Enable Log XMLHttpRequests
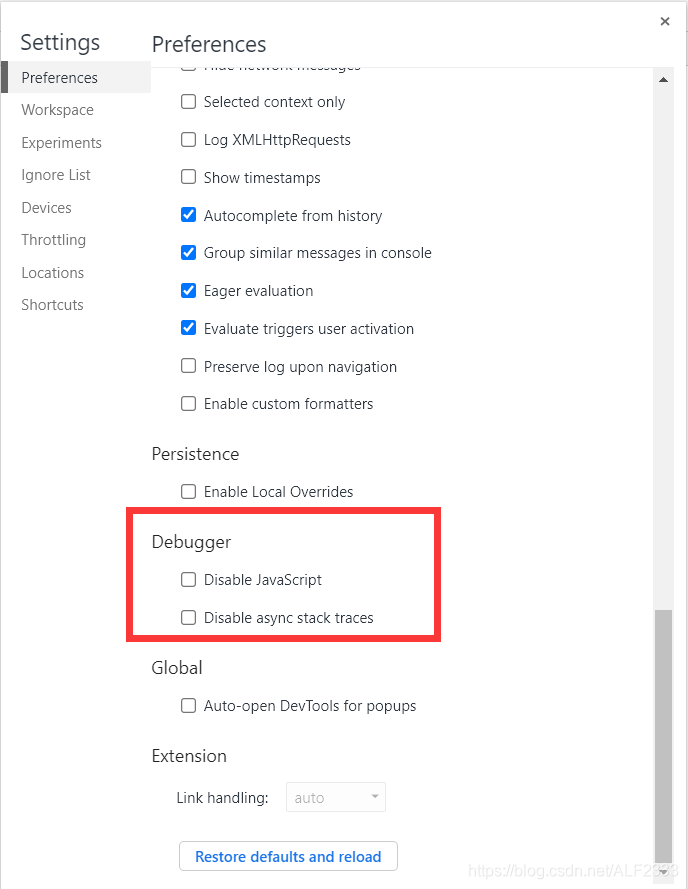The height and width of the screenshot is (889, 688). pos(188,139)
